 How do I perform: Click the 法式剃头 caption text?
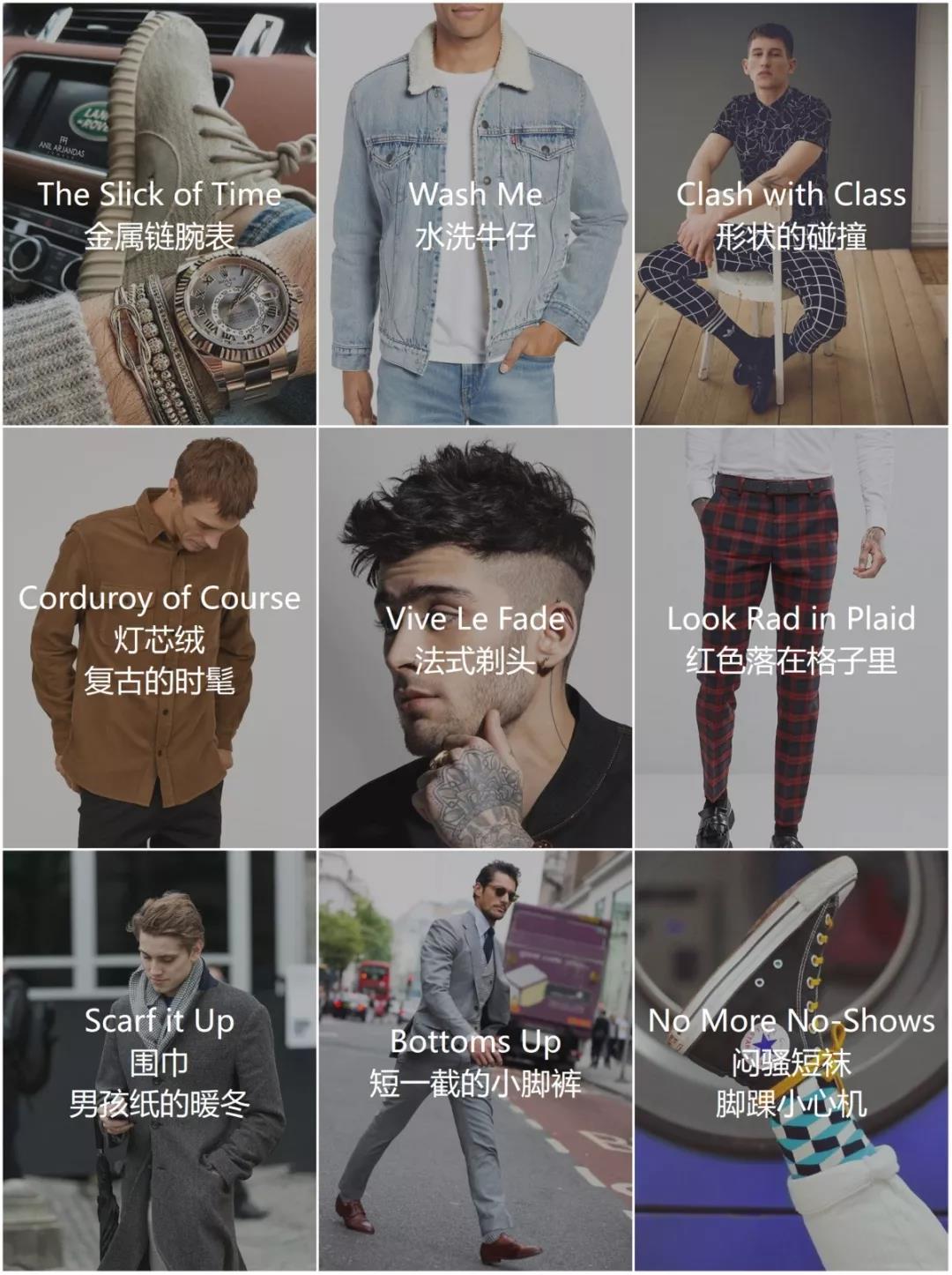pos(475,660)
